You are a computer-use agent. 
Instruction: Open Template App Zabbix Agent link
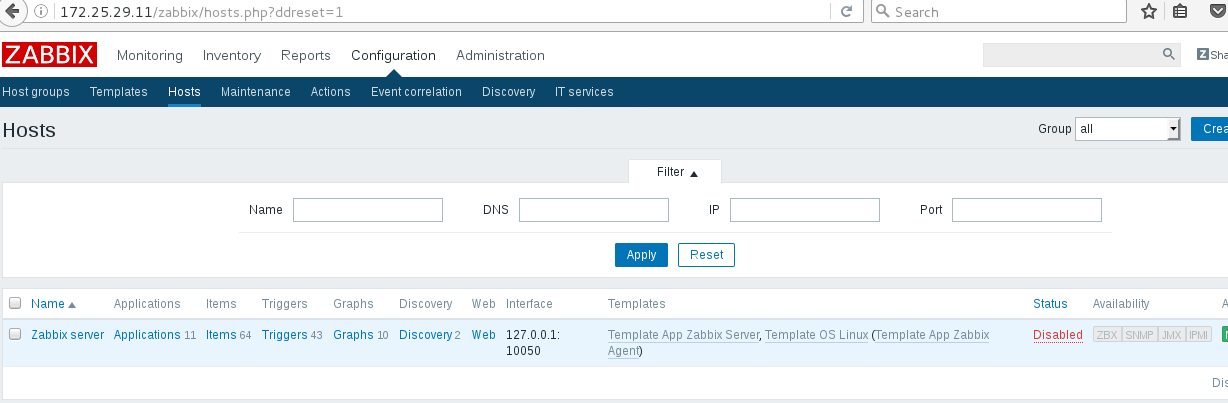[931, 335]
